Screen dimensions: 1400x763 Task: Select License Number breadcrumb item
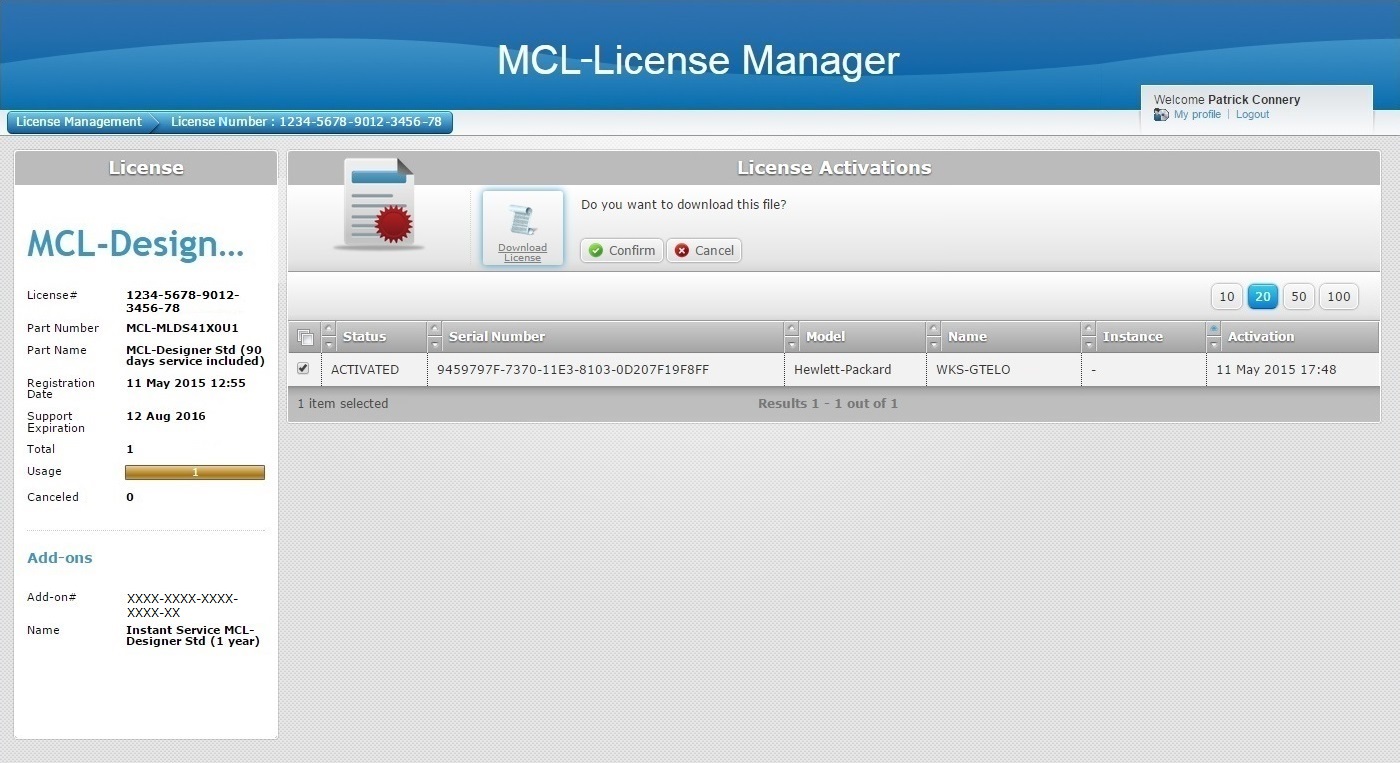point(306,122)
